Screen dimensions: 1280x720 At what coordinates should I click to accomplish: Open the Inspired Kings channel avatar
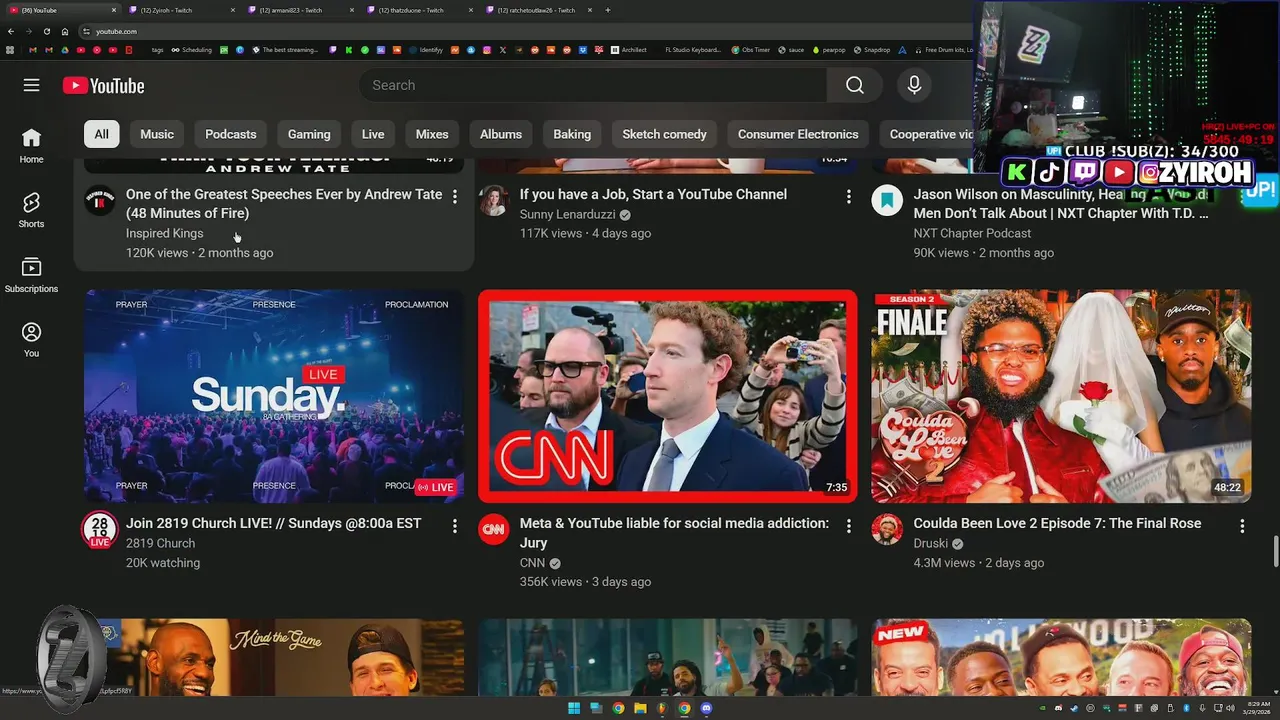pos(99,201)
